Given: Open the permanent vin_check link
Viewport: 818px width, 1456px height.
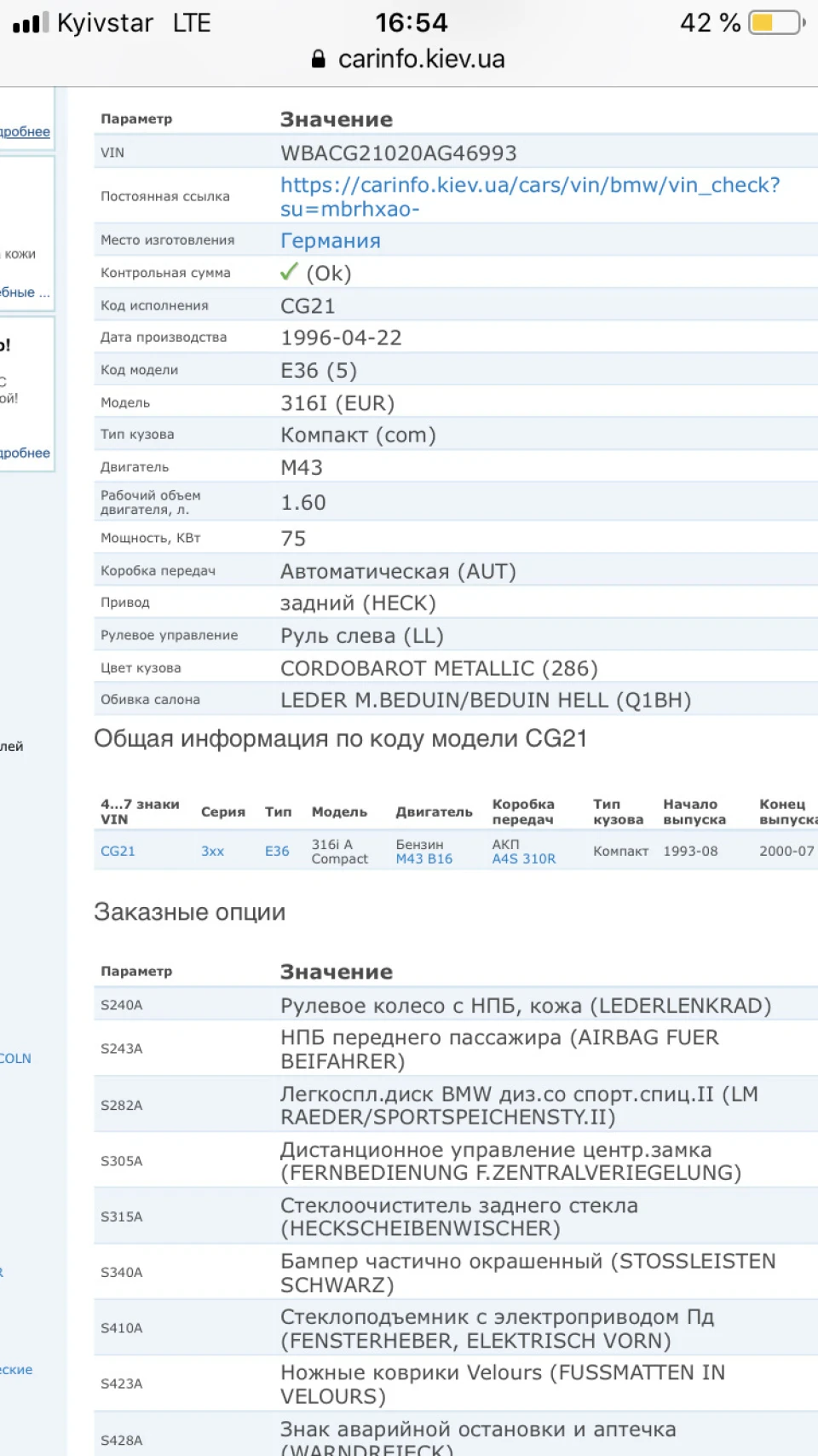Looking at the screenshot, I should (530, 197).
